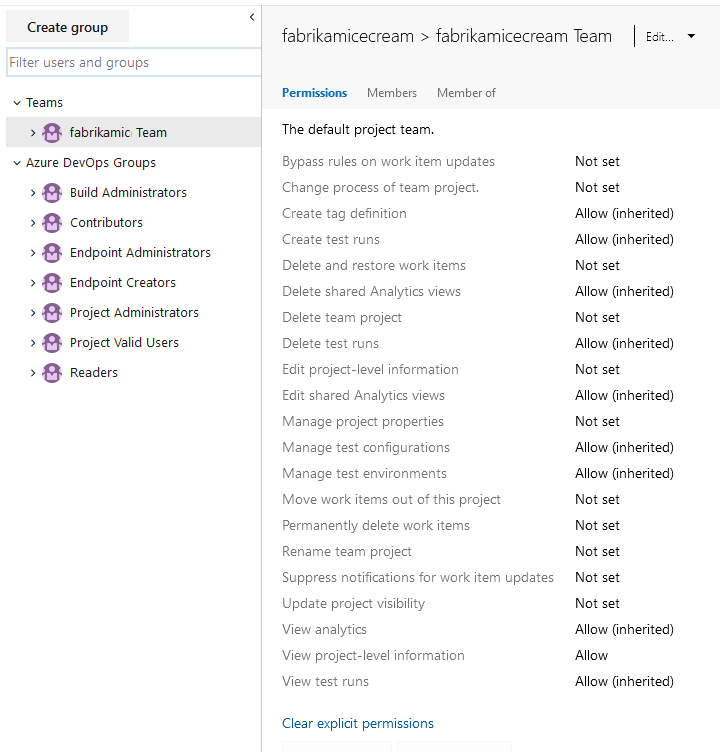Change View analytics permission value
This screenshot has height=753, width=721.
click(624, 629)
